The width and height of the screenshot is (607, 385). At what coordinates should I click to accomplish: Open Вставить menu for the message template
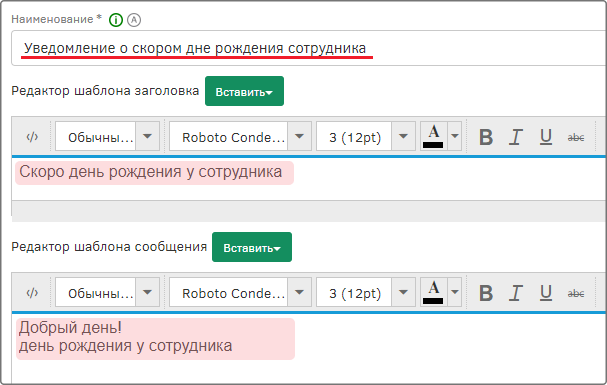point(252,247)
